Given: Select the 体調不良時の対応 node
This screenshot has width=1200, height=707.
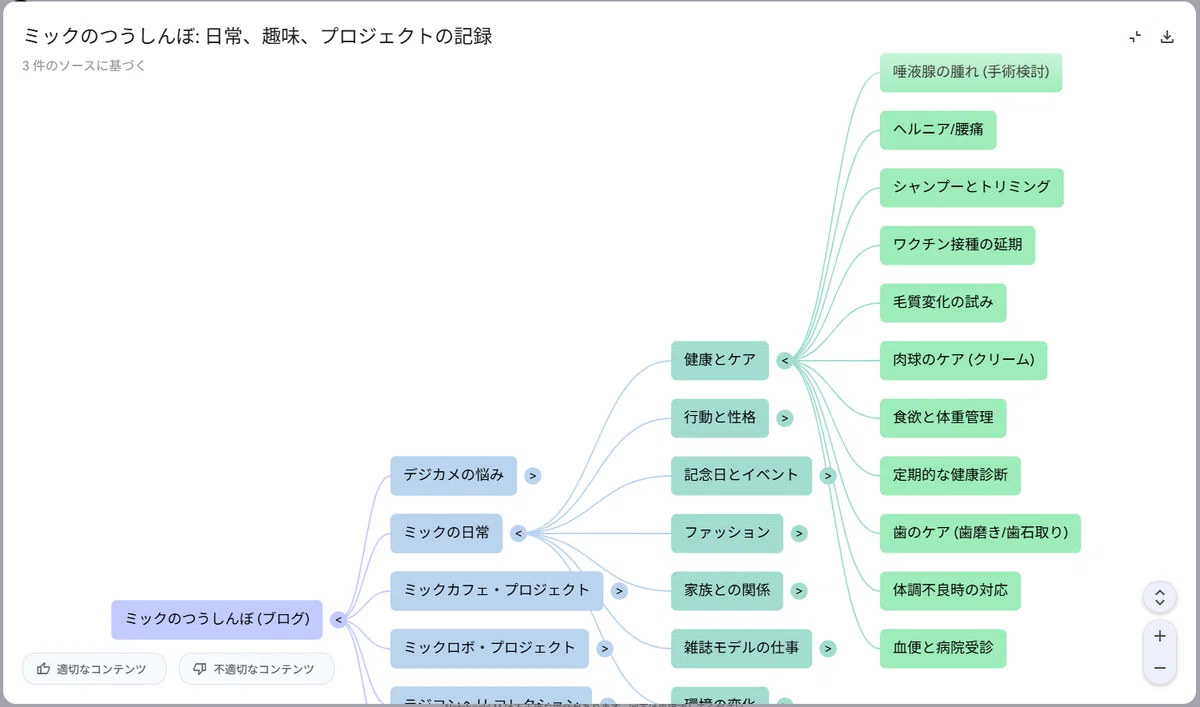Looking at the screenshot, I should [950, 591].
